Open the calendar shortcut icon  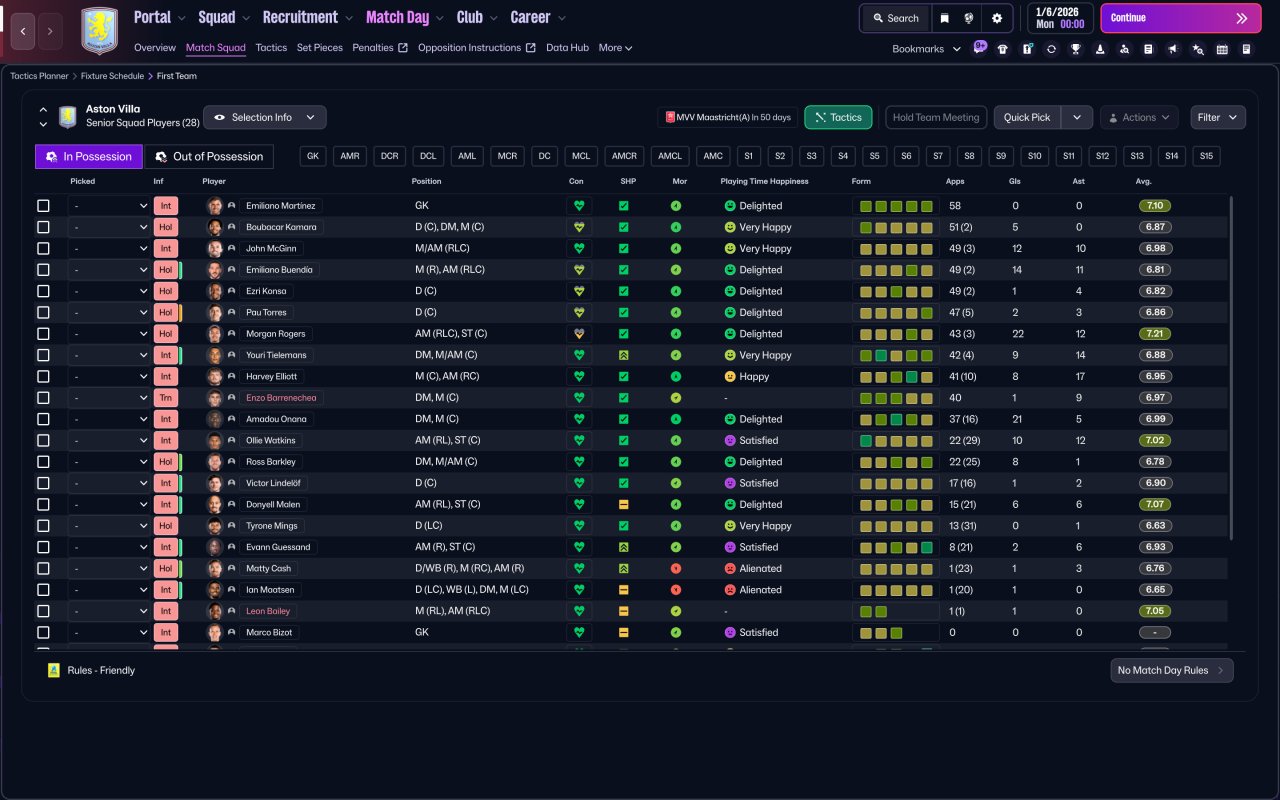coord(1222,48)
